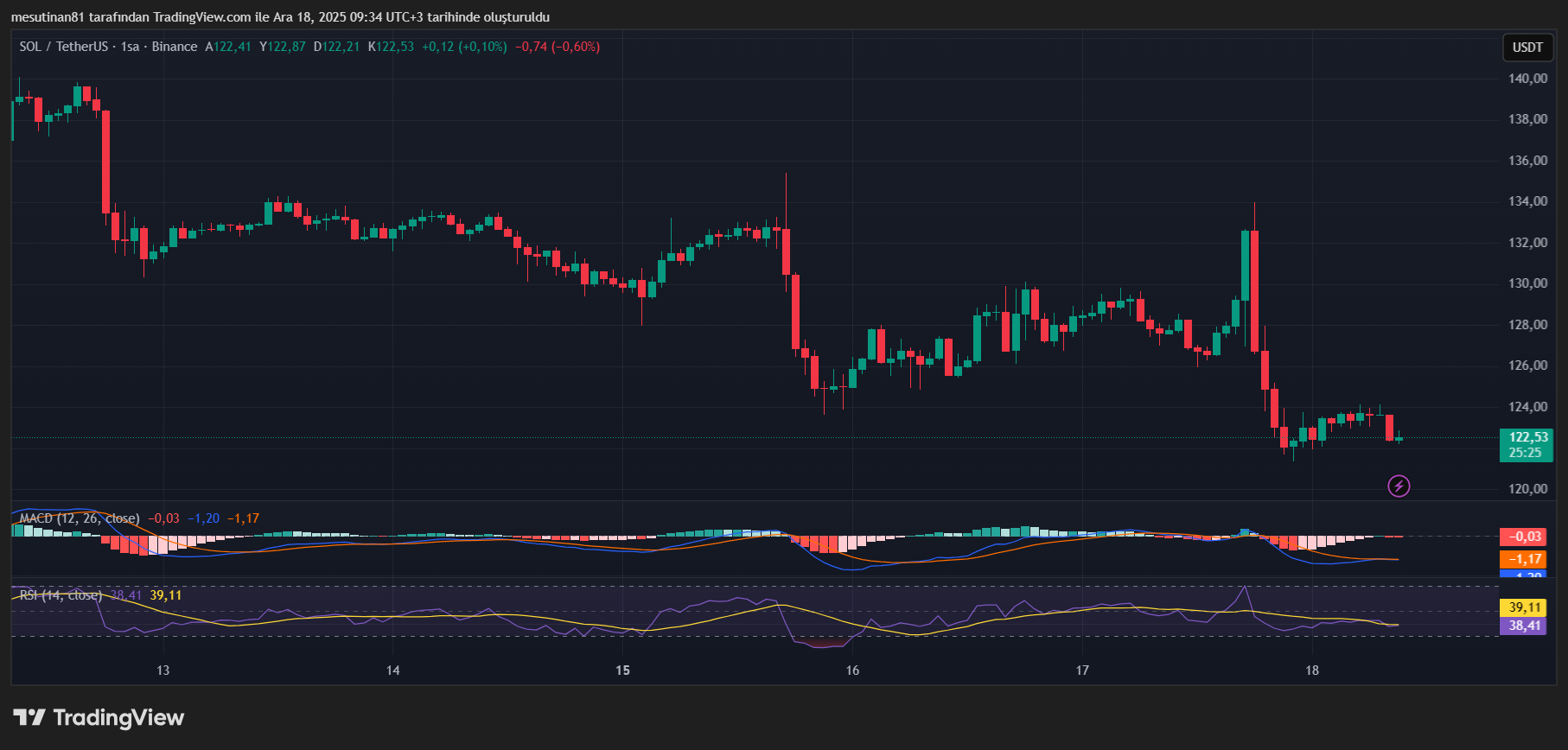
Task: Click date 13 on the time axis
Action: (x=163, y=671)
